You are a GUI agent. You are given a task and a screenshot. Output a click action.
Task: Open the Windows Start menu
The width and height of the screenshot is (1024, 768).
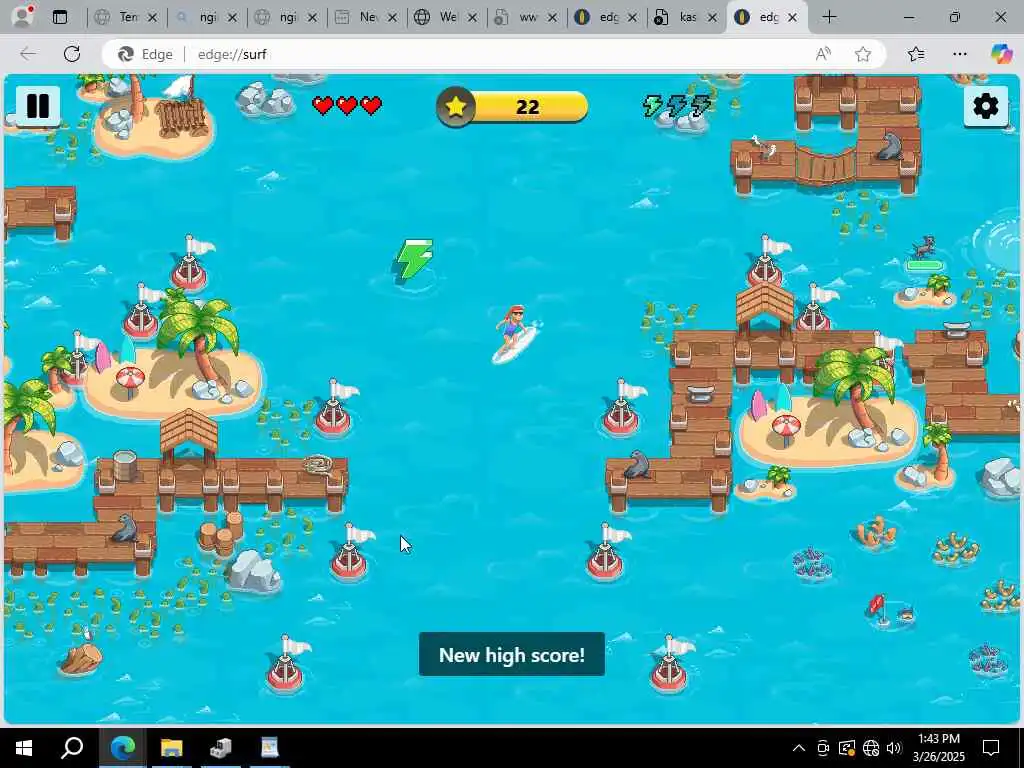coord(24,747)
